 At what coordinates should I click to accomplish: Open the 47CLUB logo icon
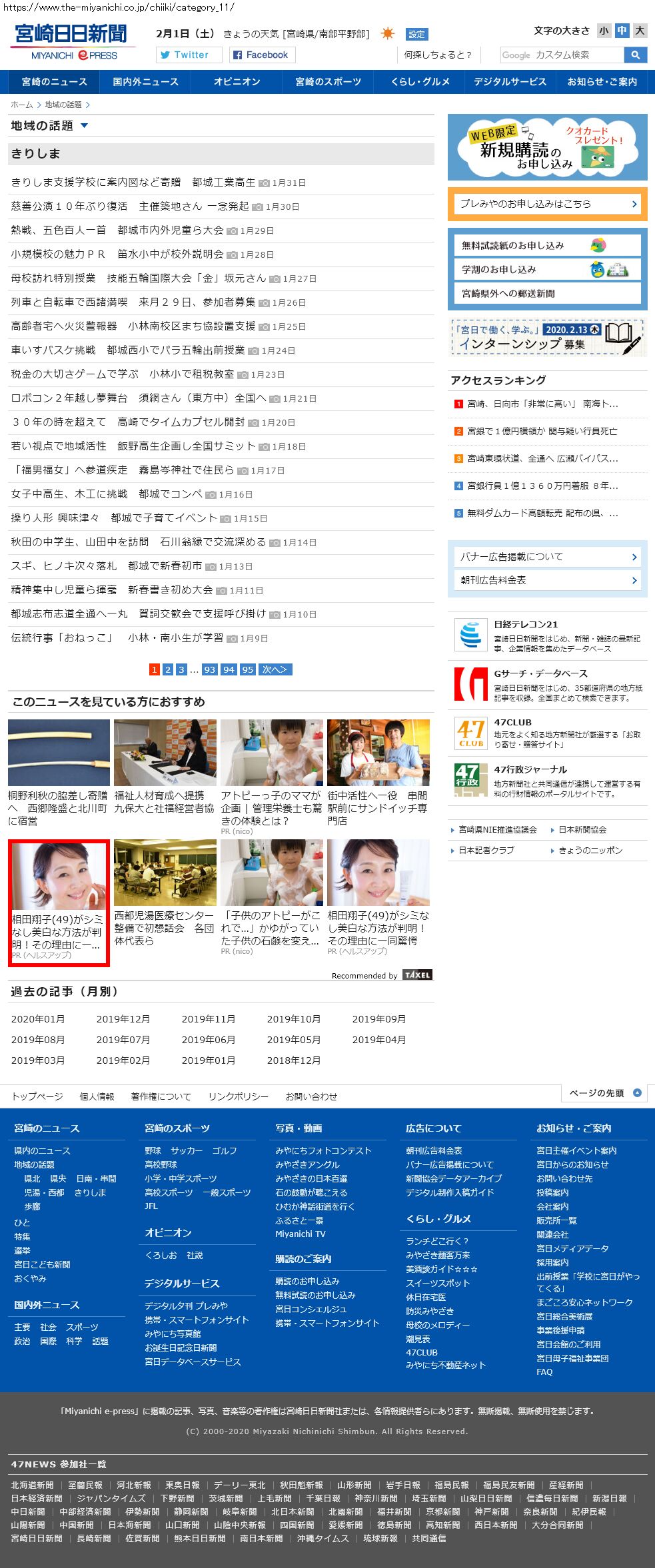[470, 733]
